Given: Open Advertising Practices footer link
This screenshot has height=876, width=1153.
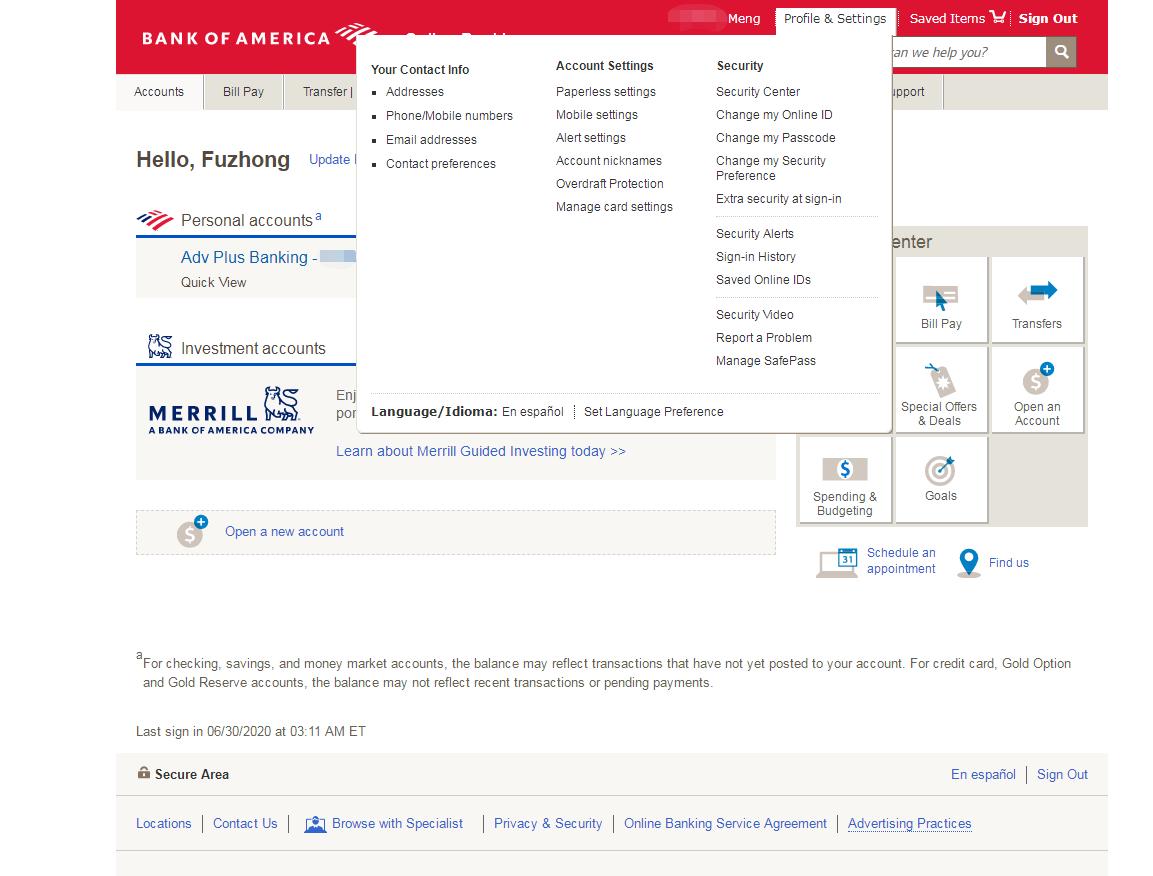Looking at the screenshot, I should tap(910, 824).
